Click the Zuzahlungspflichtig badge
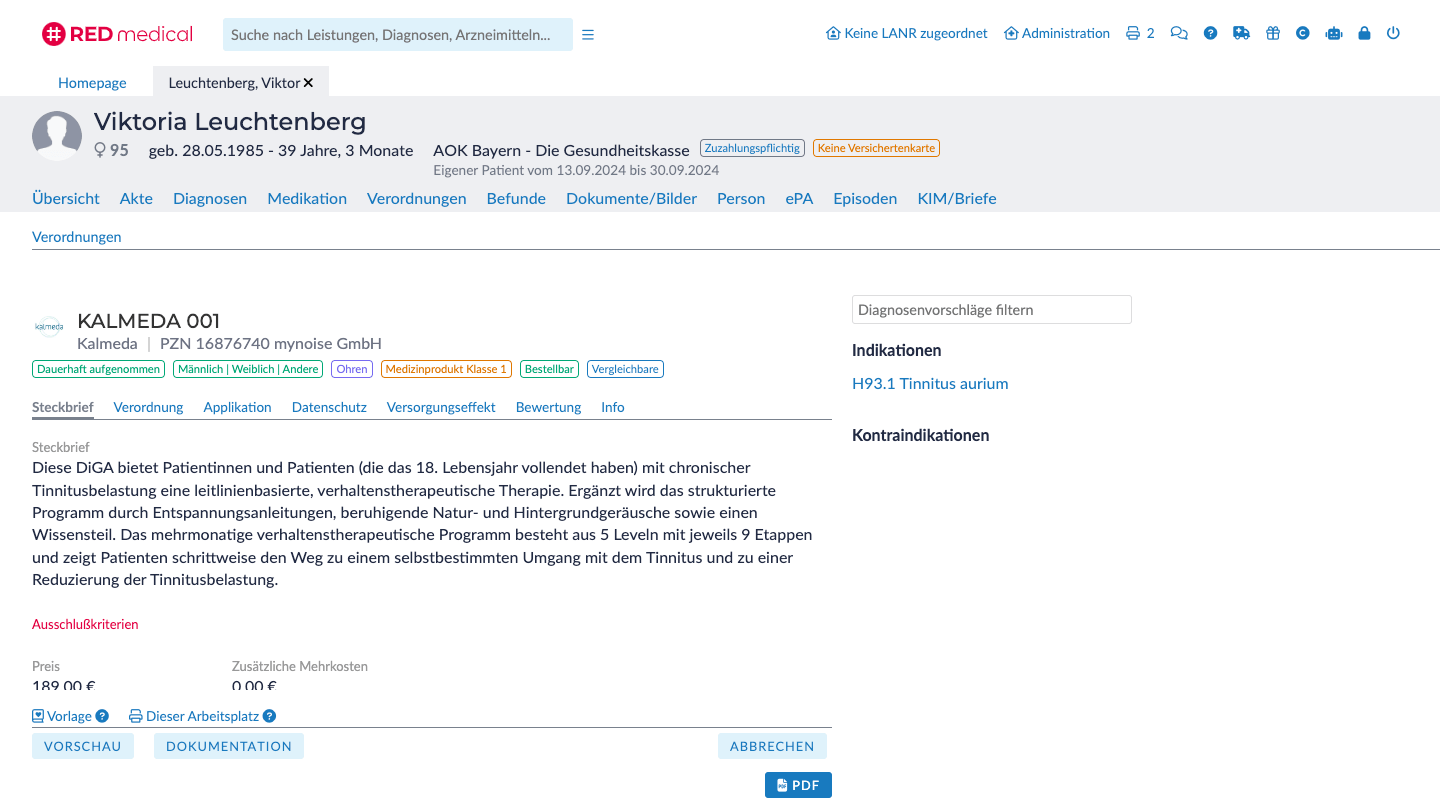Image resolution: width=1440 pixels, height=810 pixels. [752, 148]
